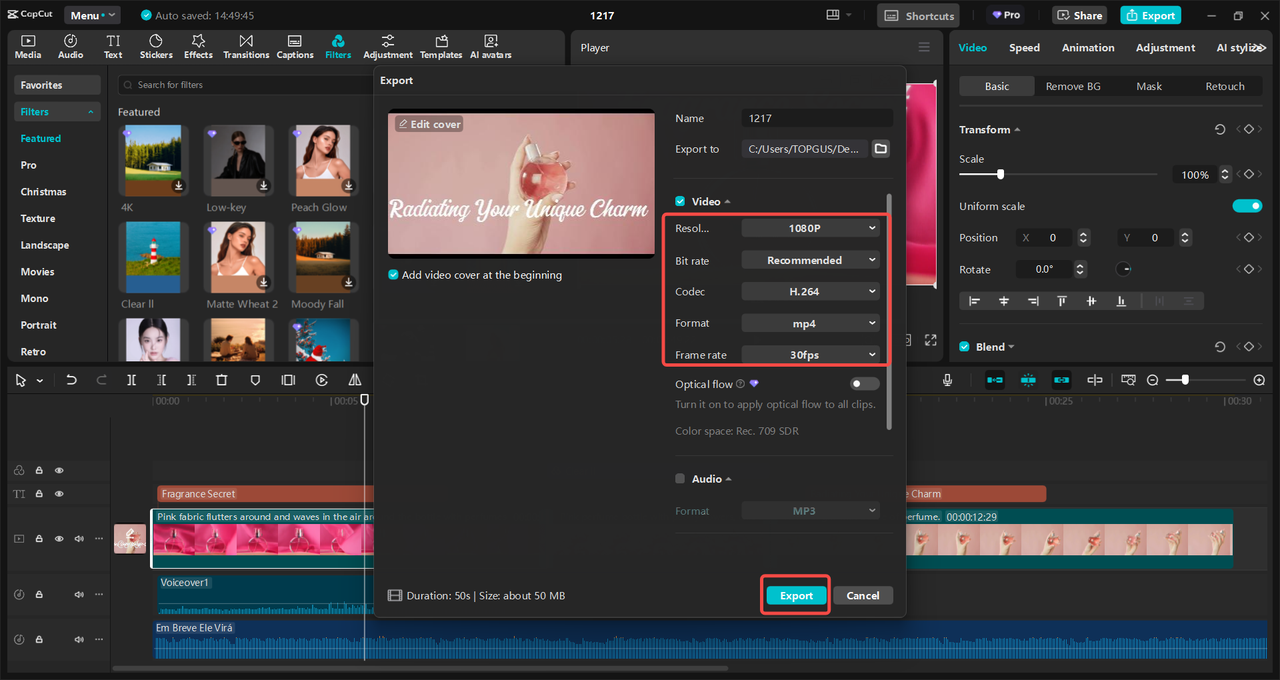Open the video Format dropdown showing mp4
The image size is (1280, 680).
tap(810, 323)
